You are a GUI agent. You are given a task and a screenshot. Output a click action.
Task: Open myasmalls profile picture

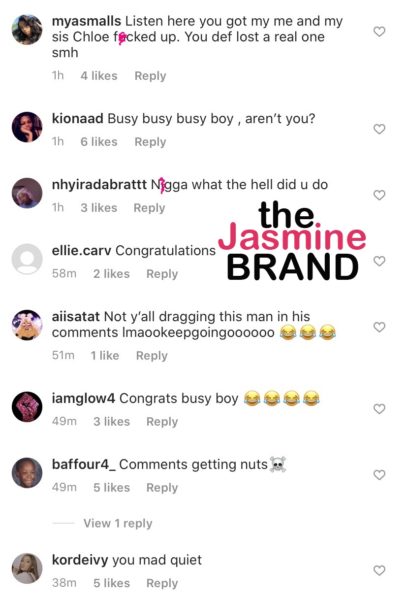tap(27, 30)
